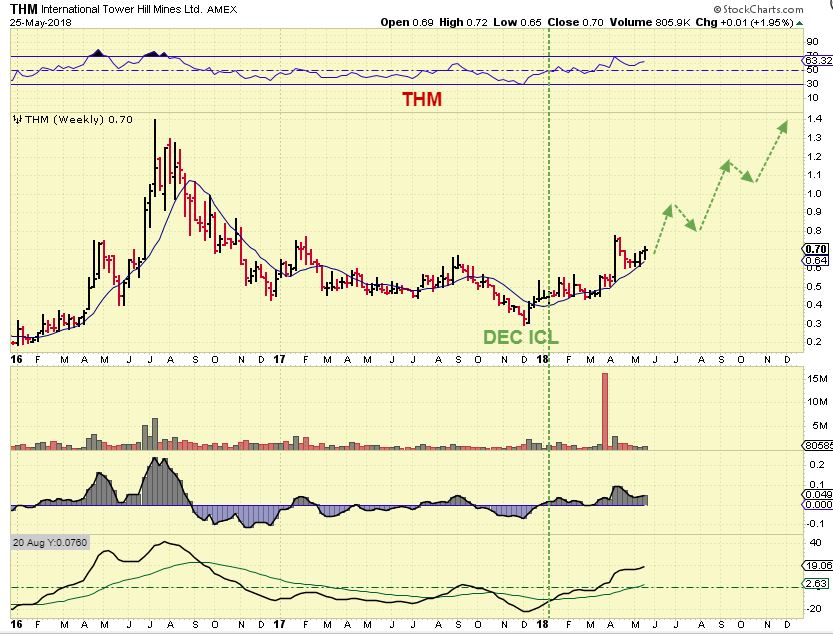Click the company name International Tower Hill Mines Ltd.

121,9
